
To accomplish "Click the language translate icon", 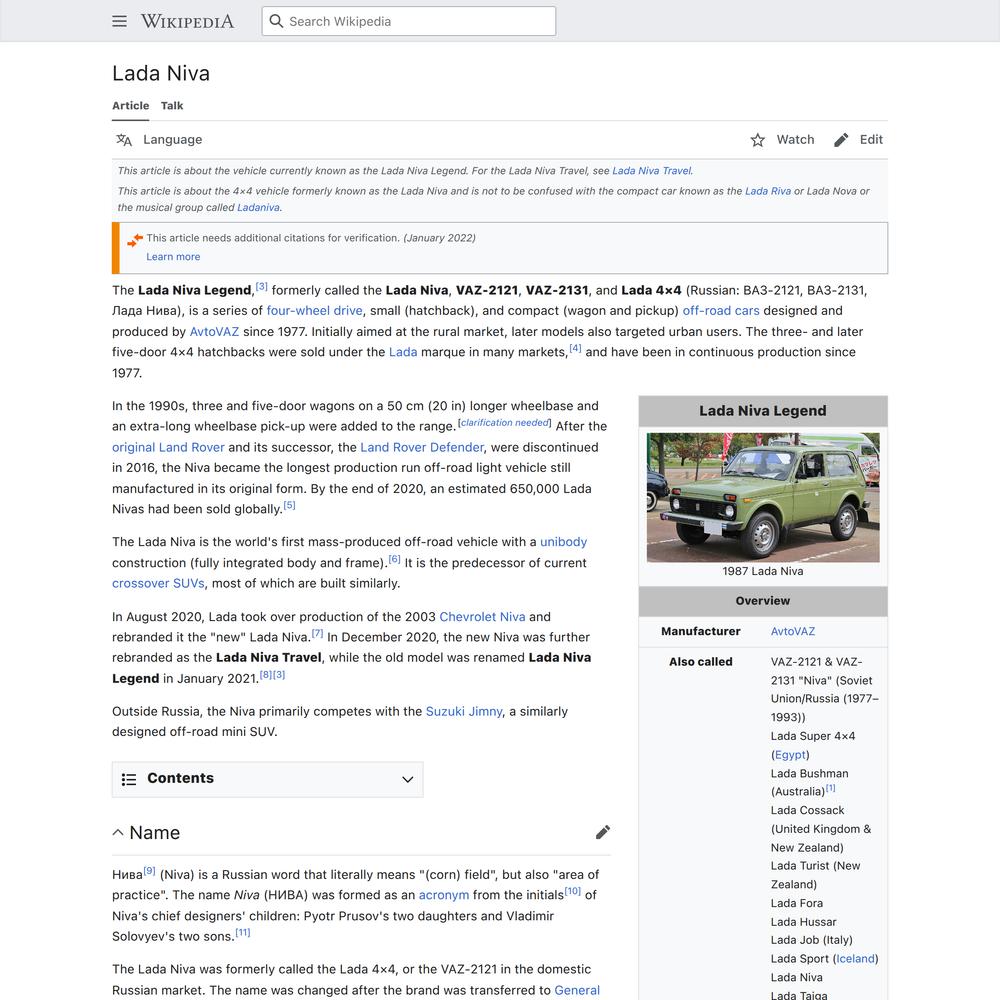I will tap(124, 140).
